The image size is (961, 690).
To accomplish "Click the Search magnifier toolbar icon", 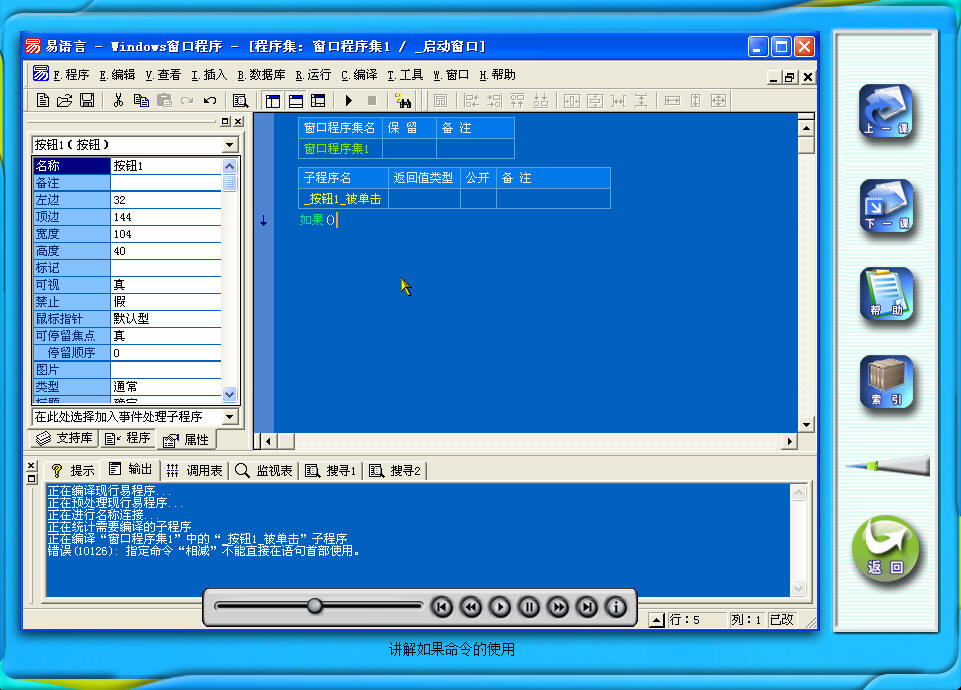I will point(240,100).
